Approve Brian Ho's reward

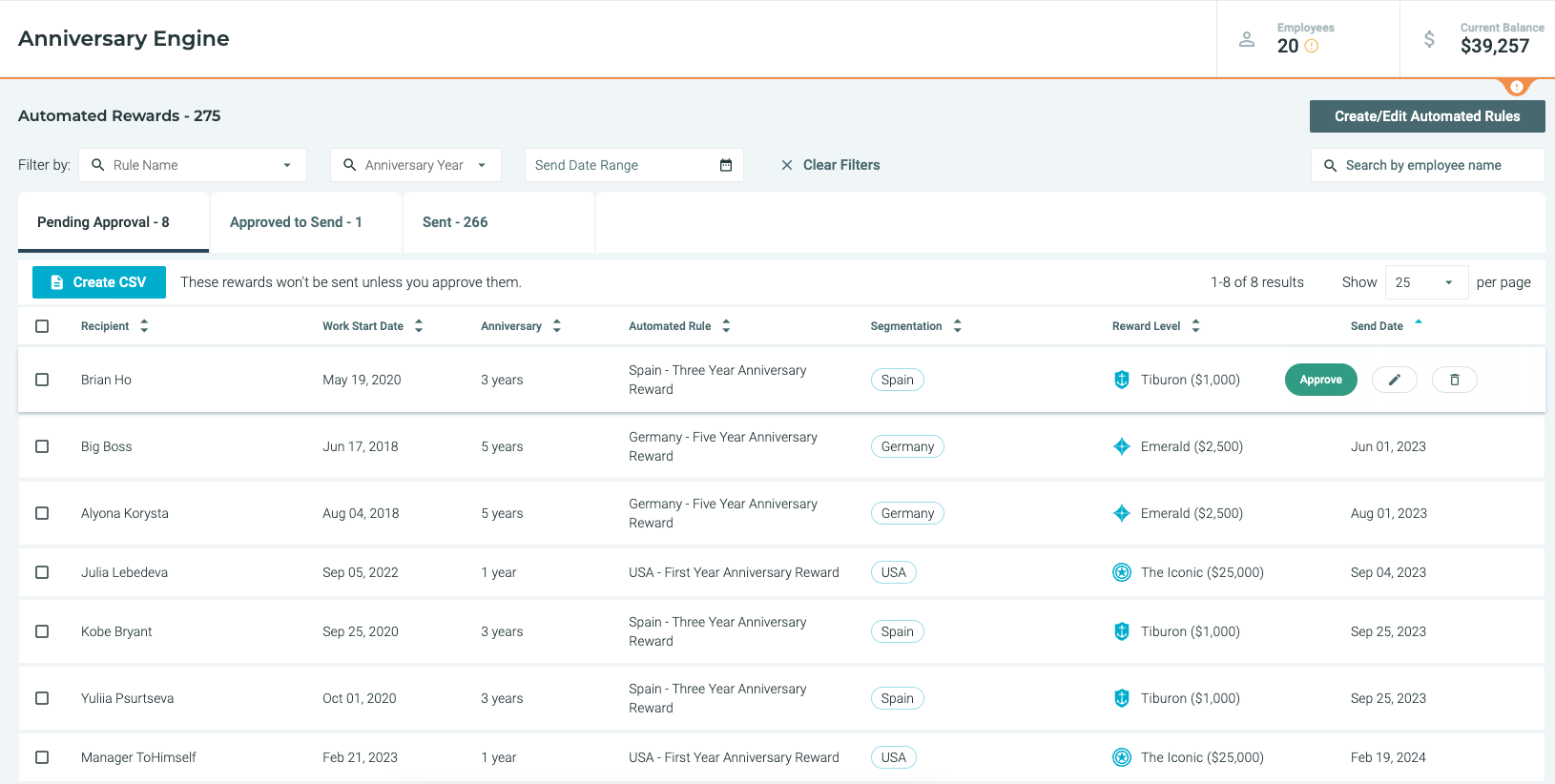point(1320,380)
